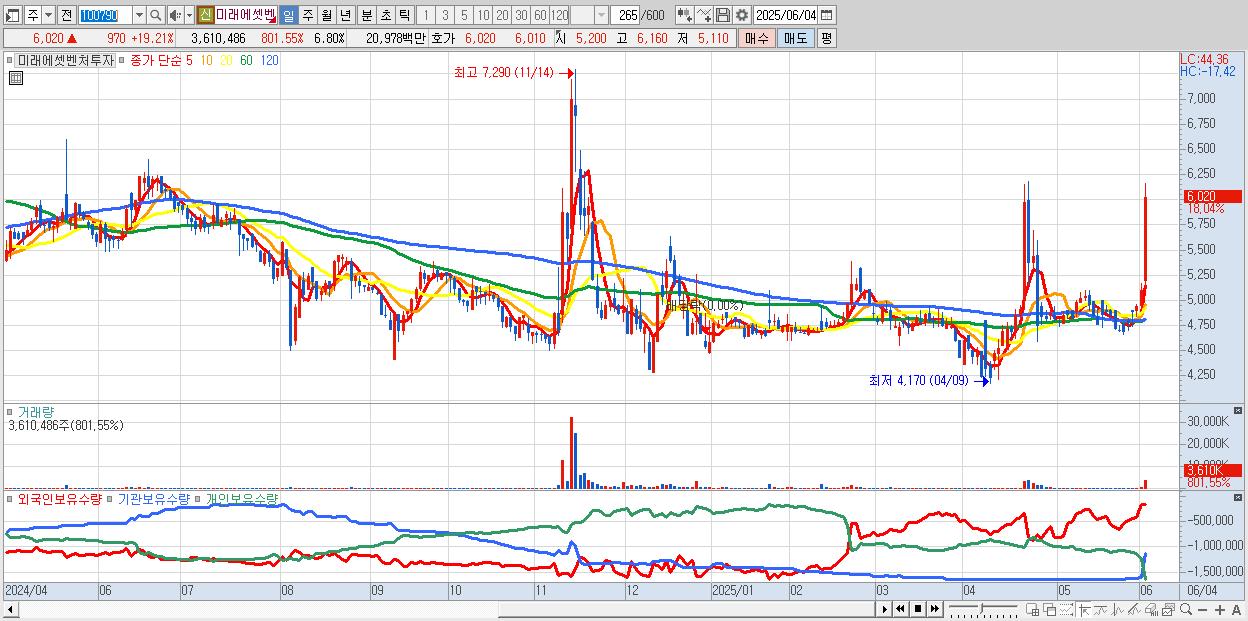Open the calendar date picker icon
The image size is (1248, 621).
click(x=827, y=15)
